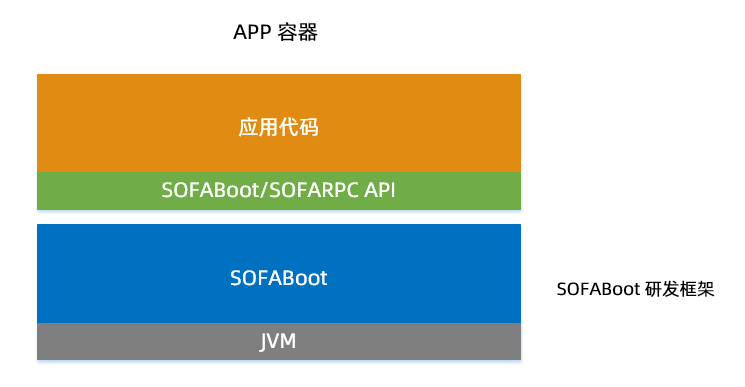Click SOFARPC text in the green bar
Image resolution: width=745 pixels, height=387 pixels.
coord(314,190)
